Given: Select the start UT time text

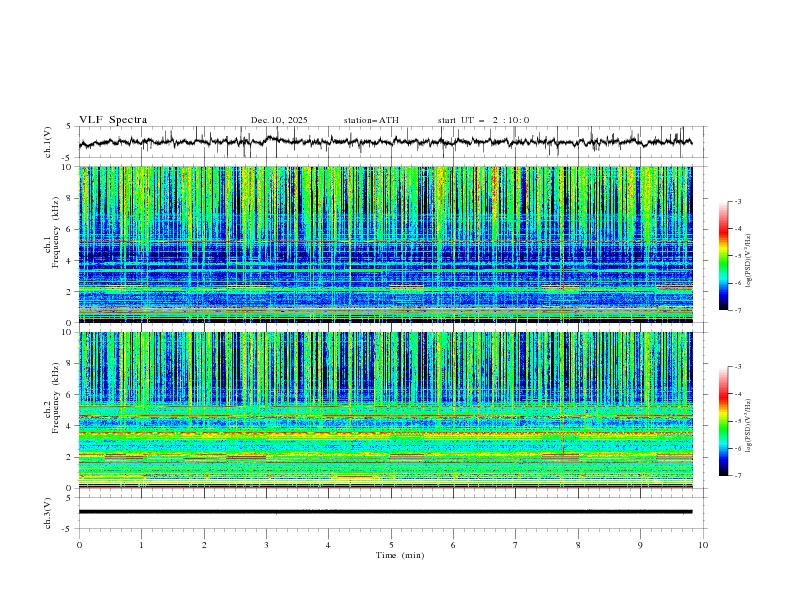Looking at the screenshot, I should point(483,120).
